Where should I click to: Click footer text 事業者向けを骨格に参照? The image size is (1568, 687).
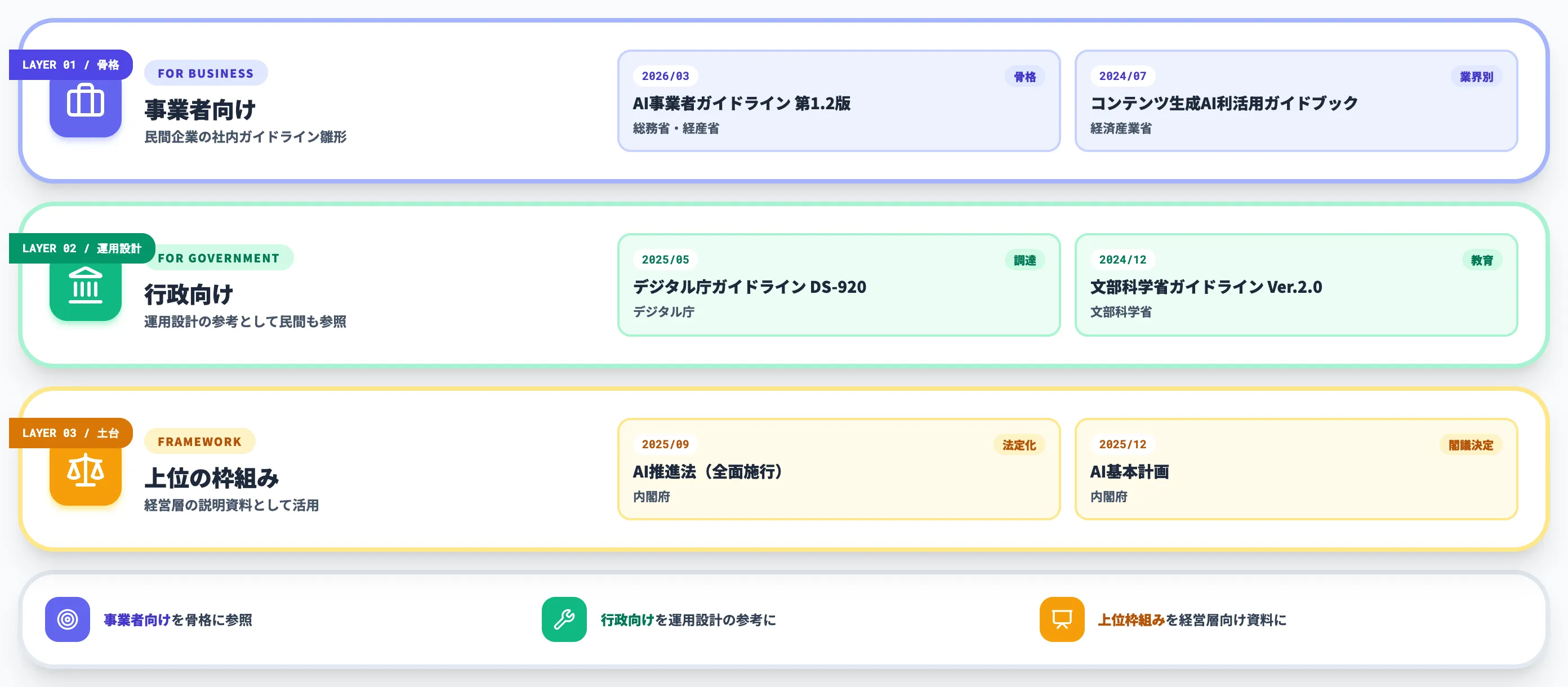(x=178, y=619)
